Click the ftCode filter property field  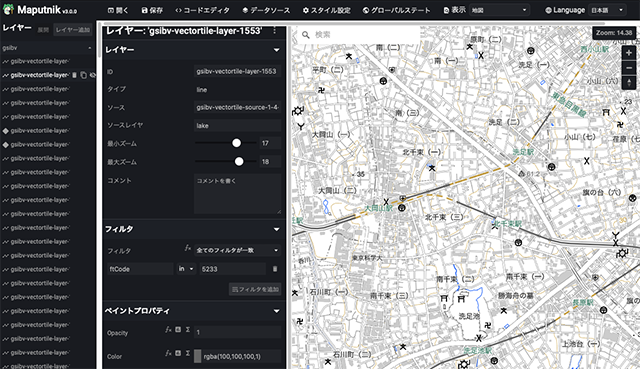point(140,269)
